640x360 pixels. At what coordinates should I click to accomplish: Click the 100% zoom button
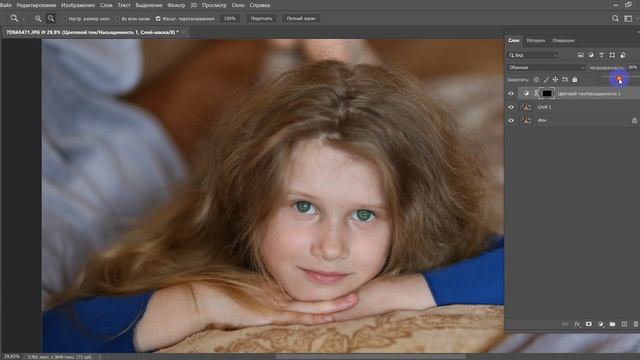tap(230, 18)
